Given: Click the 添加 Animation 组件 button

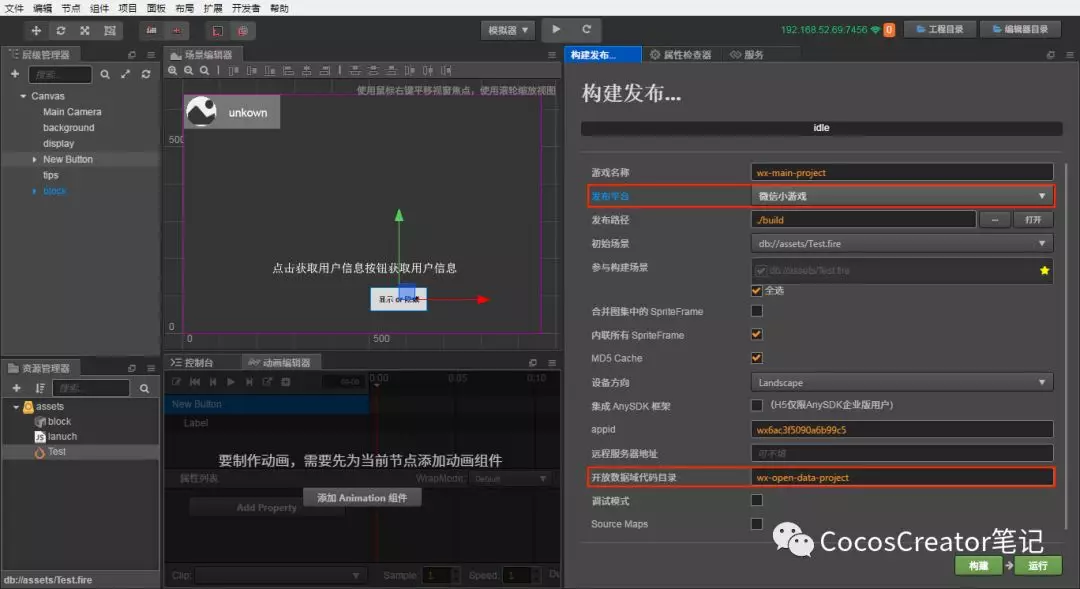Looking at the screenshot, I should point(362,497).
